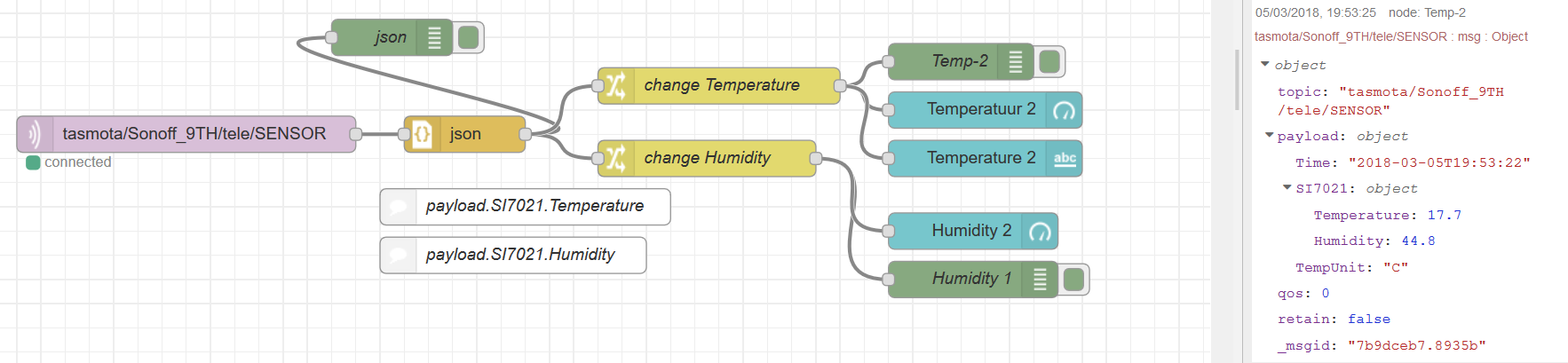
Task: Collapse the payload object tree entry
Action: click(x=1269, y=136)
